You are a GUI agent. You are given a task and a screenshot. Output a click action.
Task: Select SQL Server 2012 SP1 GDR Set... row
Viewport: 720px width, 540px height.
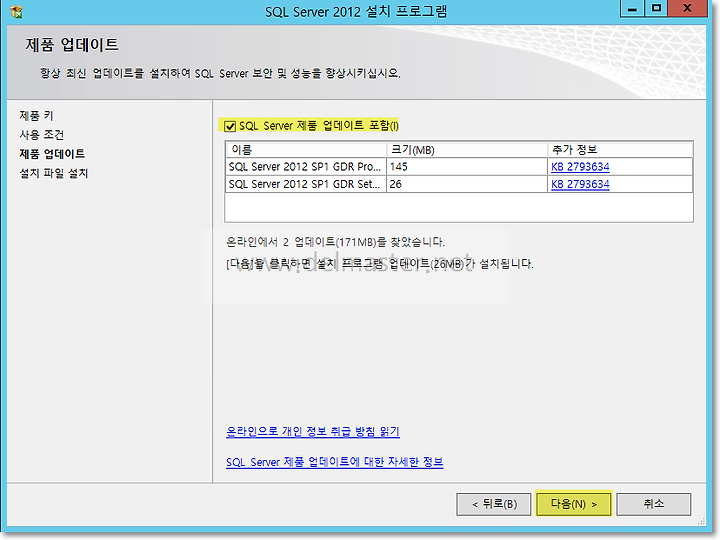coord(459,184)
